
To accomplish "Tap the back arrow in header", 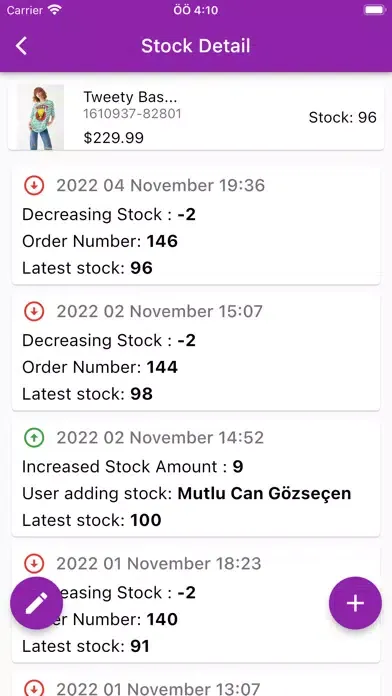I will [21, 46].
